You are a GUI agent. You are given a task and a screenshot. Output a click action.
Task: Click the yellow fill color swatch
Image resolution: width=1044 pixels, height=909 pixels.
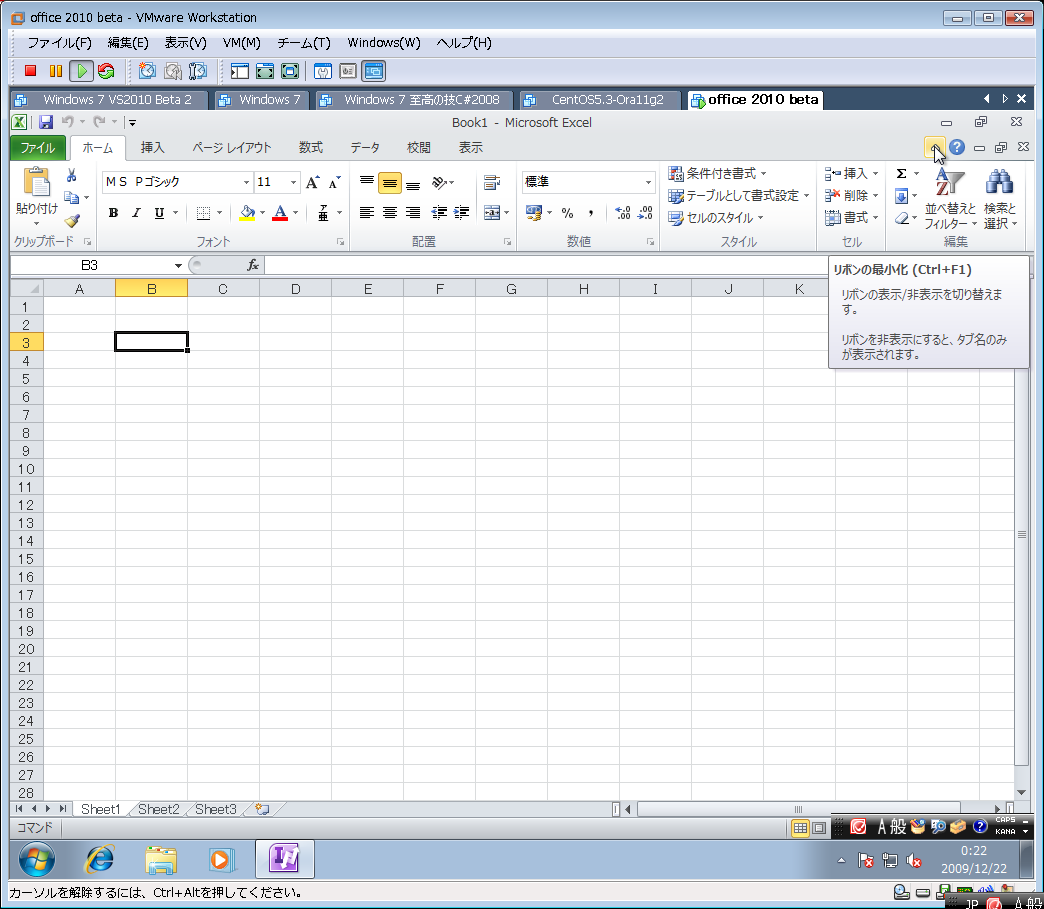247,213
